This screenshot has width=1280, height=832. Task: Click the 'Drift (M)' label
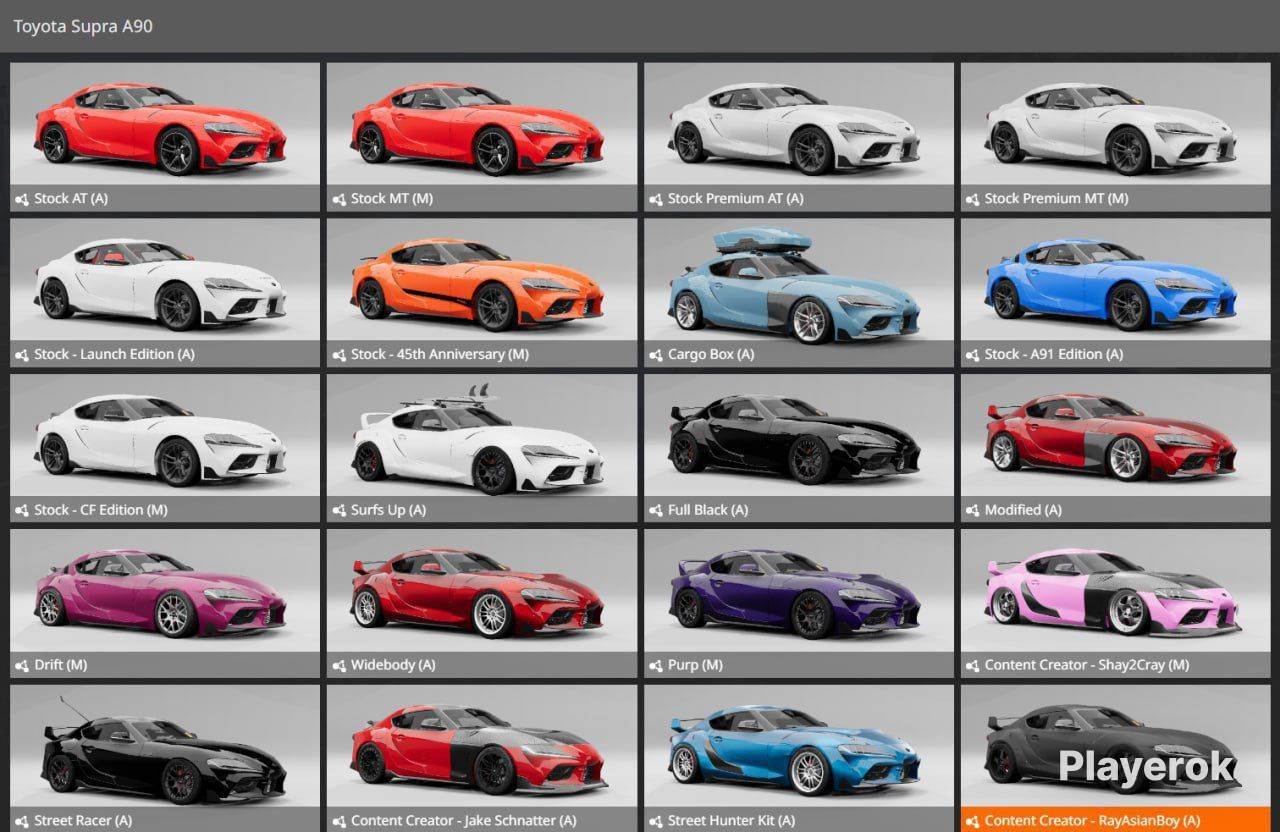[x=60, y=665]
